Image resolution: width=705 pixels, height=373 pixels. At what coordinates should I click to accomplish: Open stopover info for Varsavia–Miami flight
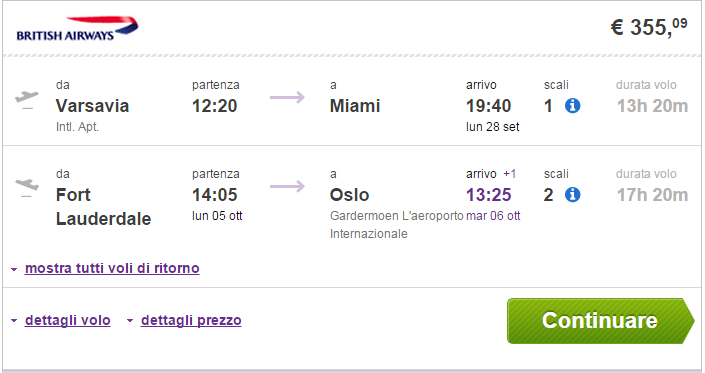point(572,106)
